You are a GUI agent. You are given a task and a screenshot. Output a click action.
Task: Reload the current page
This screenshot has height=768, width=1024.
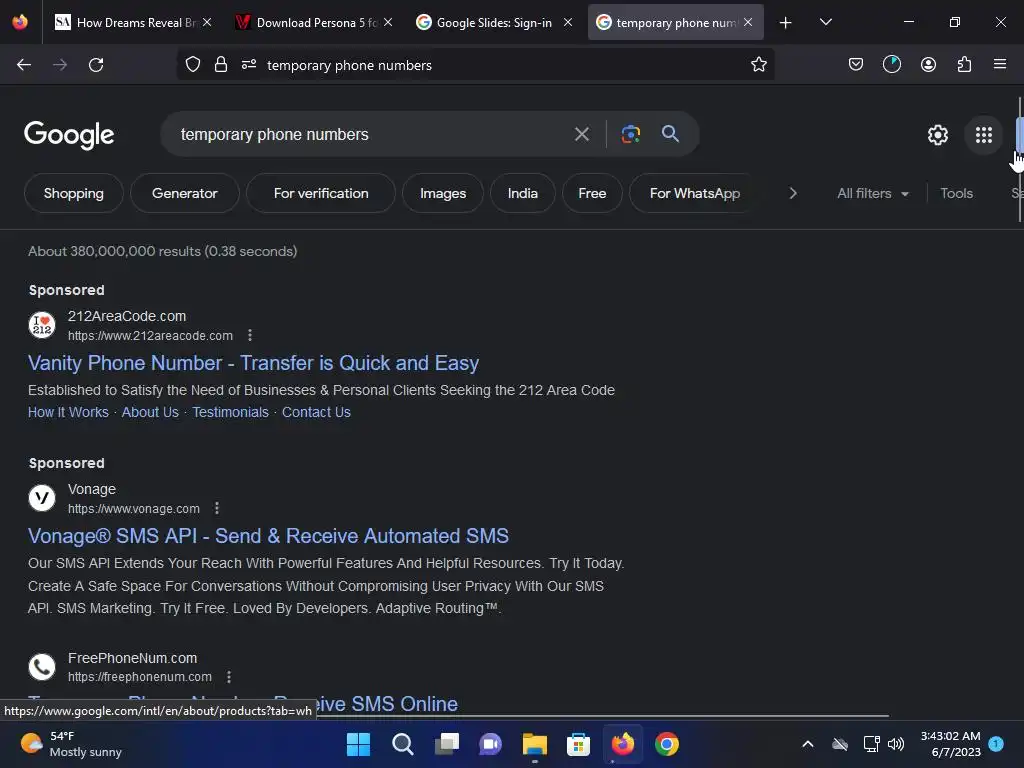click(x=96, y=65)
